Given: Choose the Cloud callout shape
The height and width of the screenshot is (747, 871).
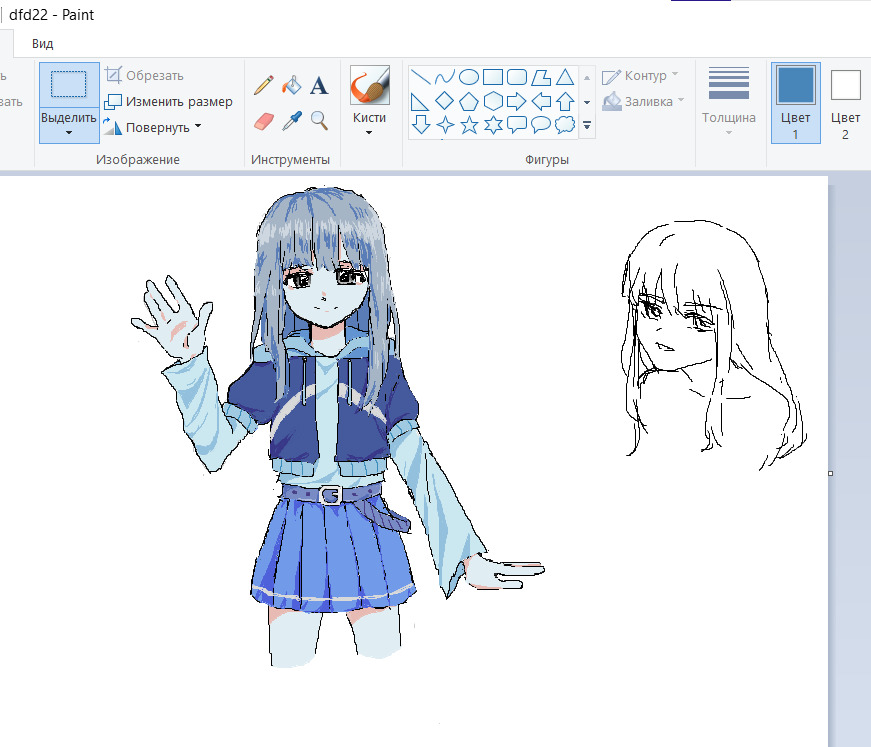Looking at the screenshot, I should click(565, 125).
